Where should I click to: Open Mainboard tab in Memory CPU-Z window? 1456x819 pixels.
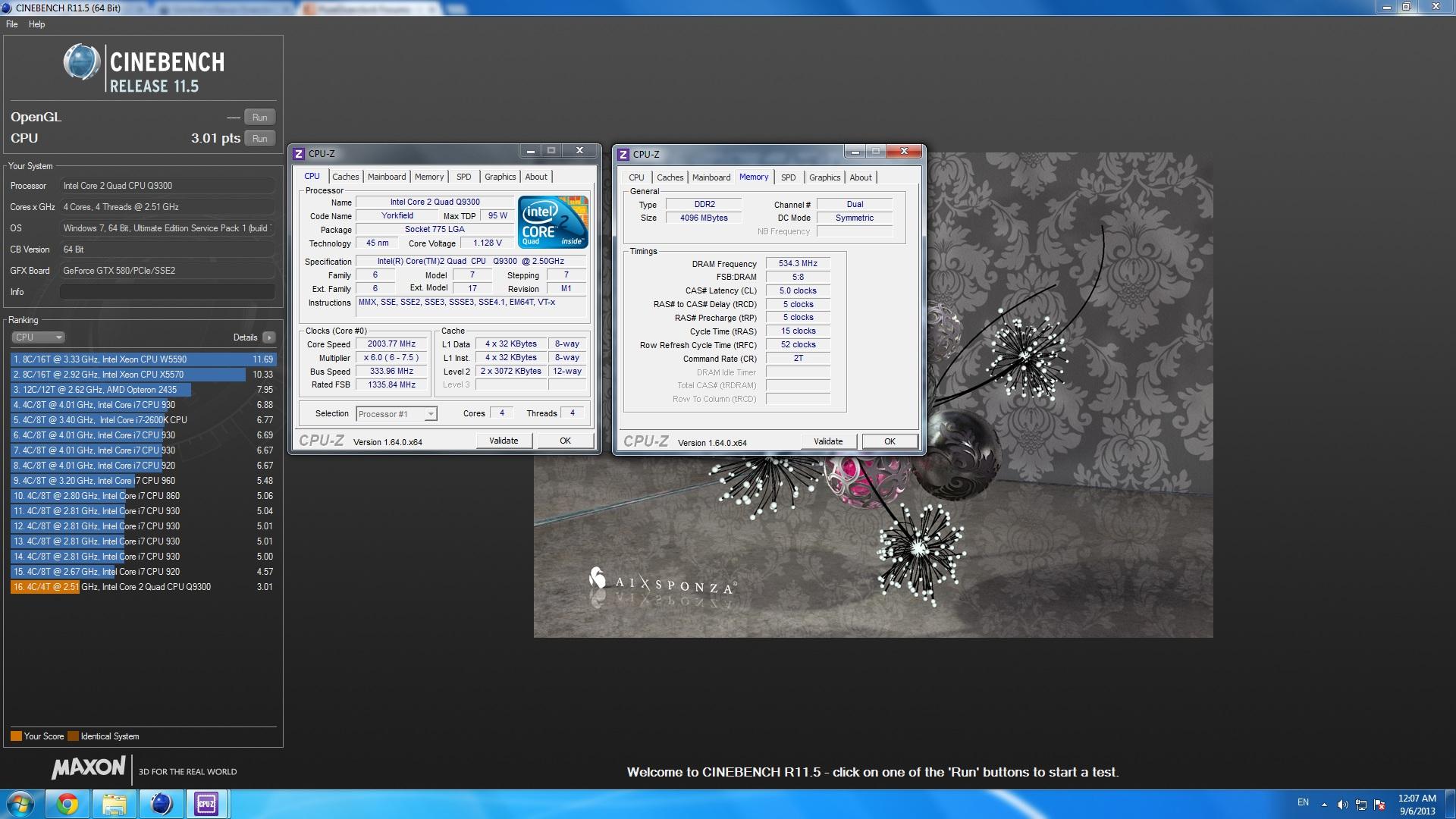pyautogui.click(x=711, y=177)
